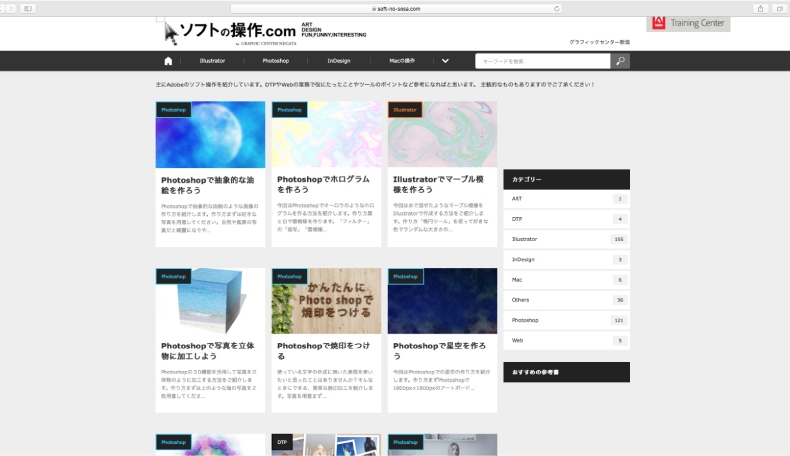This screenshot has width=790, height=456.
Task: Show all tabs overview icon
Action: (780, 9)
